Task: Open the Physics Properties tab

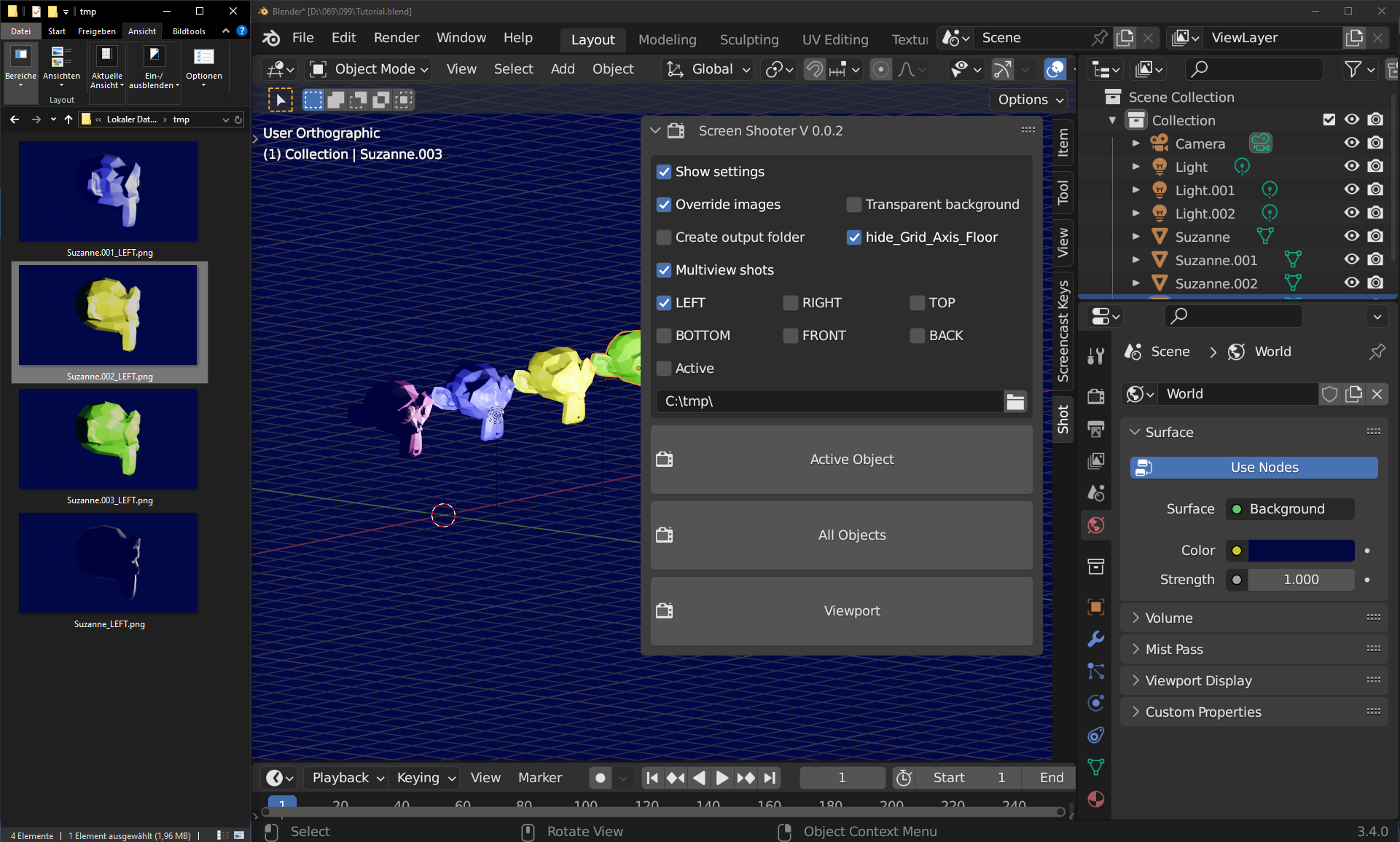Action: pos(1096,702)
